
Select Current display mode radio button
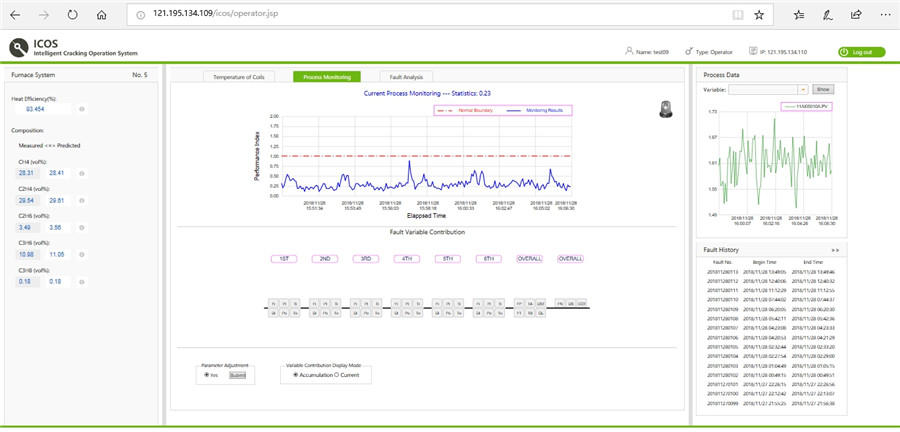coord(336,375)
